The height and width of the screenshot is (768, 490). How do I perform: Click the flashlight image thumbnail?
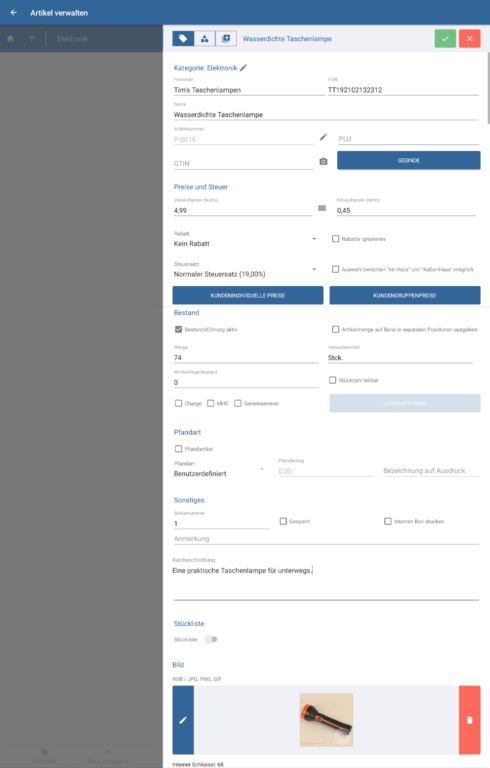326,720
